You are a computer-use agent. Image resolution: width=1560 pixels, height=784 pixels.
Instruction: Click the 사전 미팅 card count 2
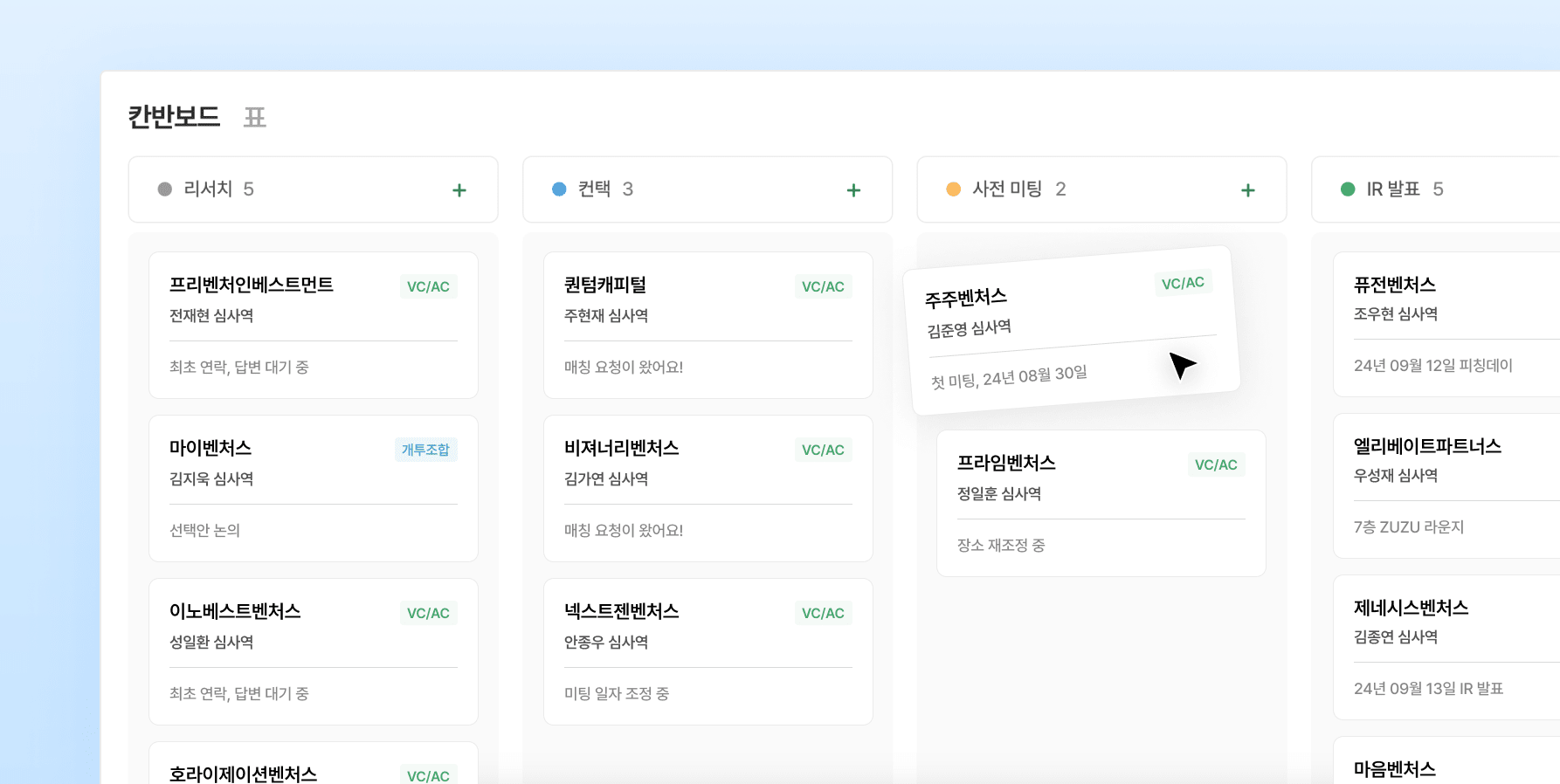coord(1060,189)
